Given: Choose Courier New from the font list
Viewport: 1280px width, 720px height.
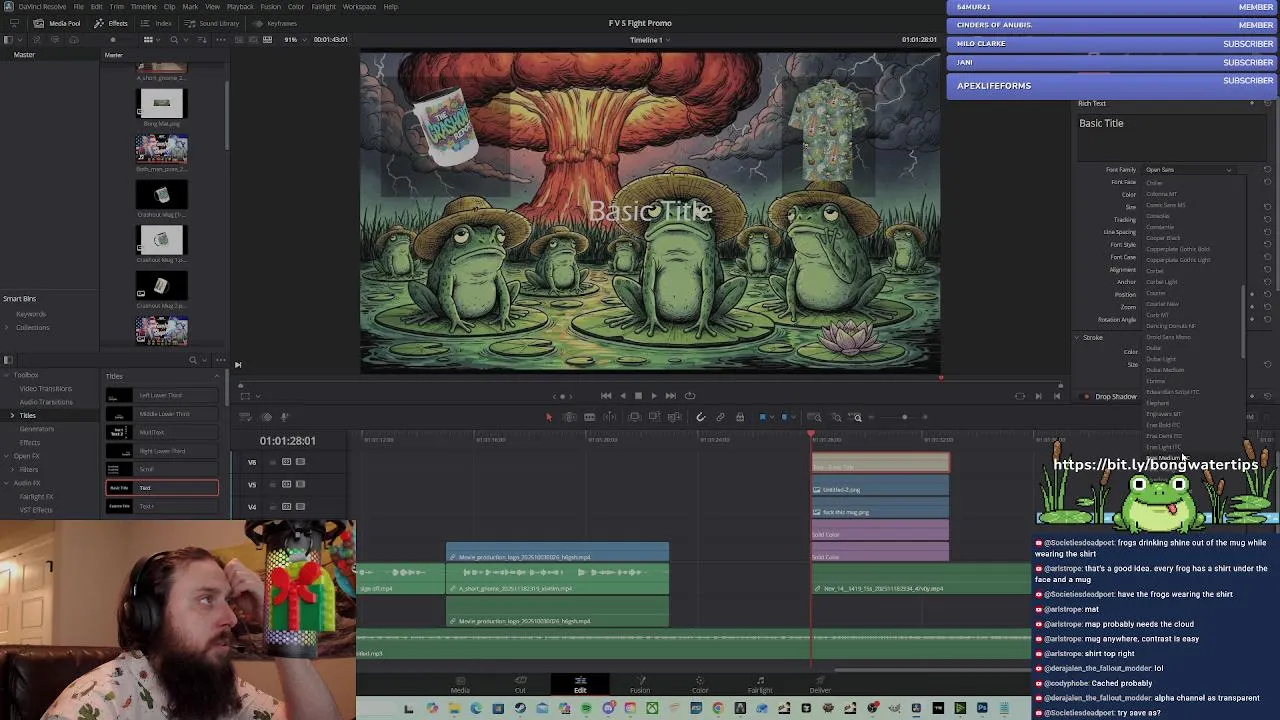Looking at the screenshot, I should pyautogui.click(x=1162, y=304).
